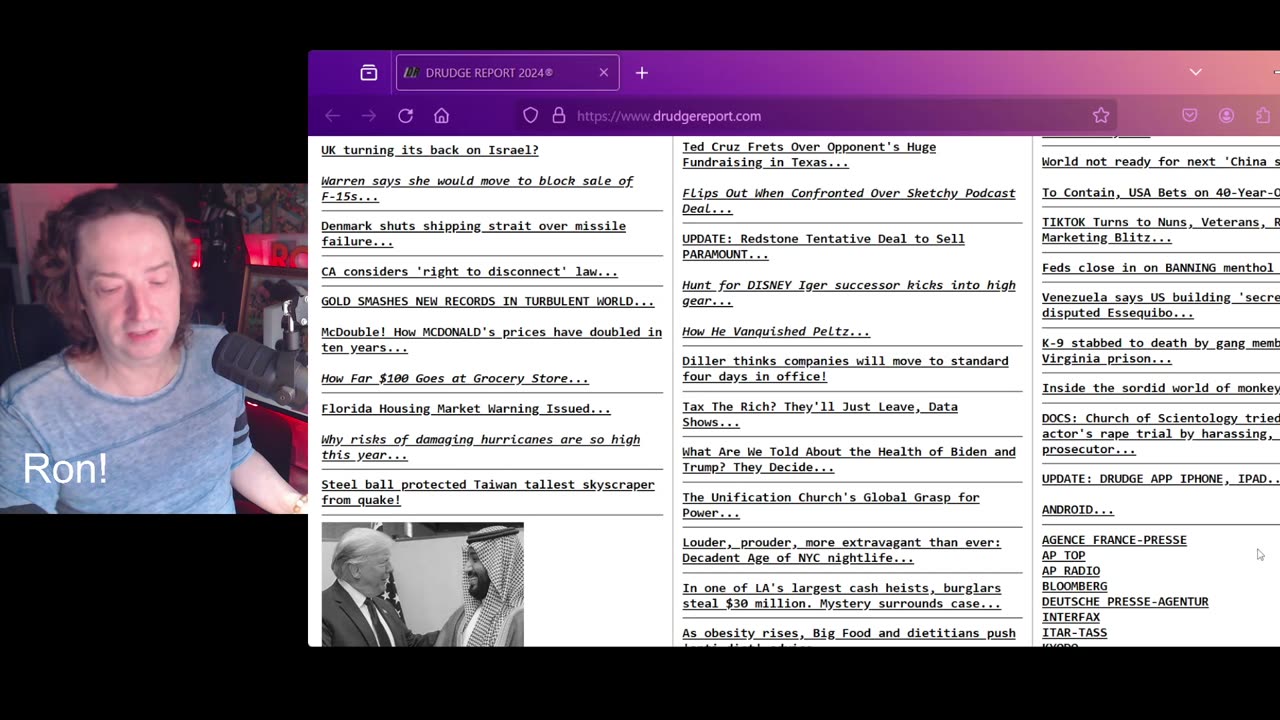Image resolution: width=1280 pixels, height=720 pixels.
Task: Open obesity rises Big Food dietitians link
Action: pyautogui.click(x=849, y=637)
